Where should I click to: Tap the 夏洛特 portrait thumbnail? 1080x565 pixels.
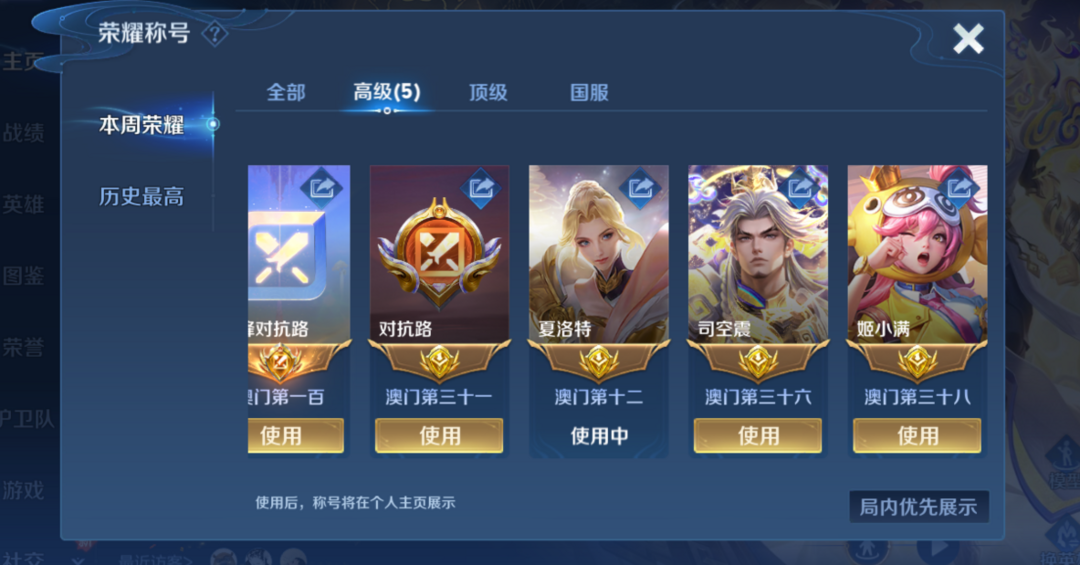coord(599,254)
